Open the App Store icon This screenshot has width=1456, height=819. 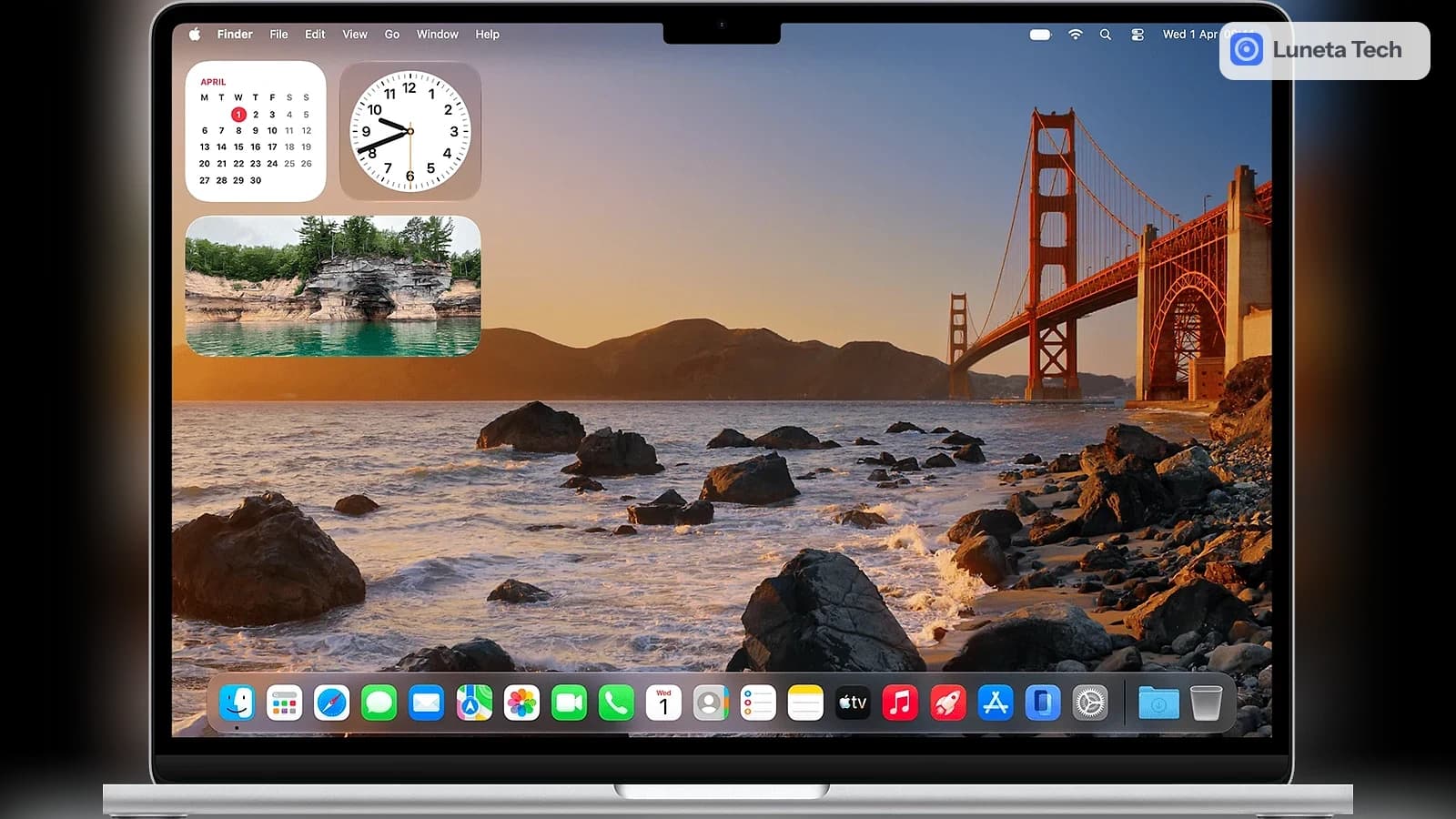pos(996,703)
